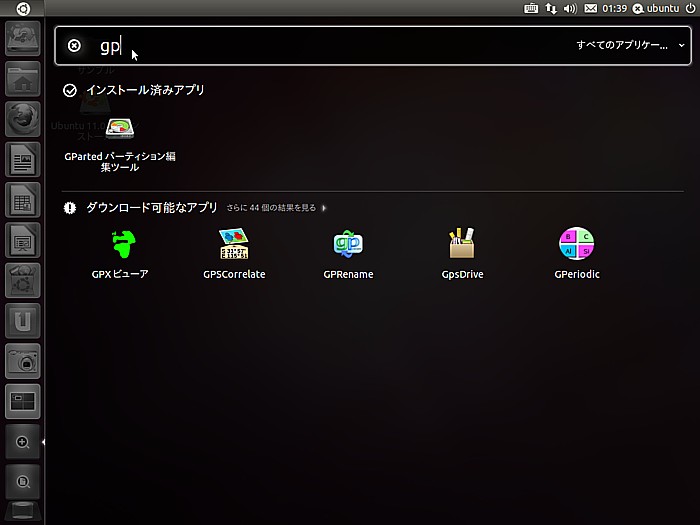Open keyboard indicator in top panel
Viewport: 700px width, 525px height.
(530, 8)
